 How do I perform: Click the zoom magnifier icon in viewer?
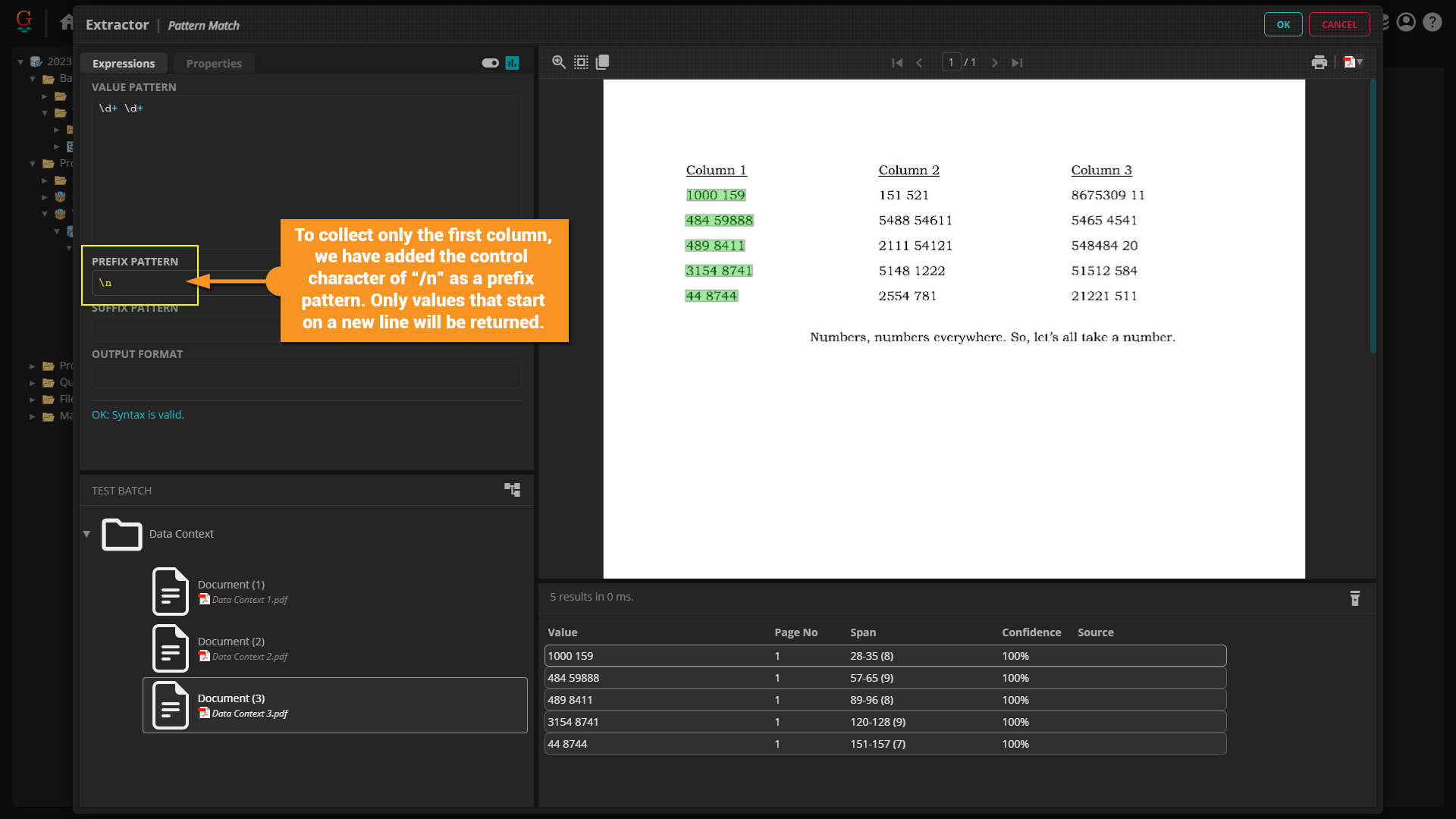[x=559, y=62]
